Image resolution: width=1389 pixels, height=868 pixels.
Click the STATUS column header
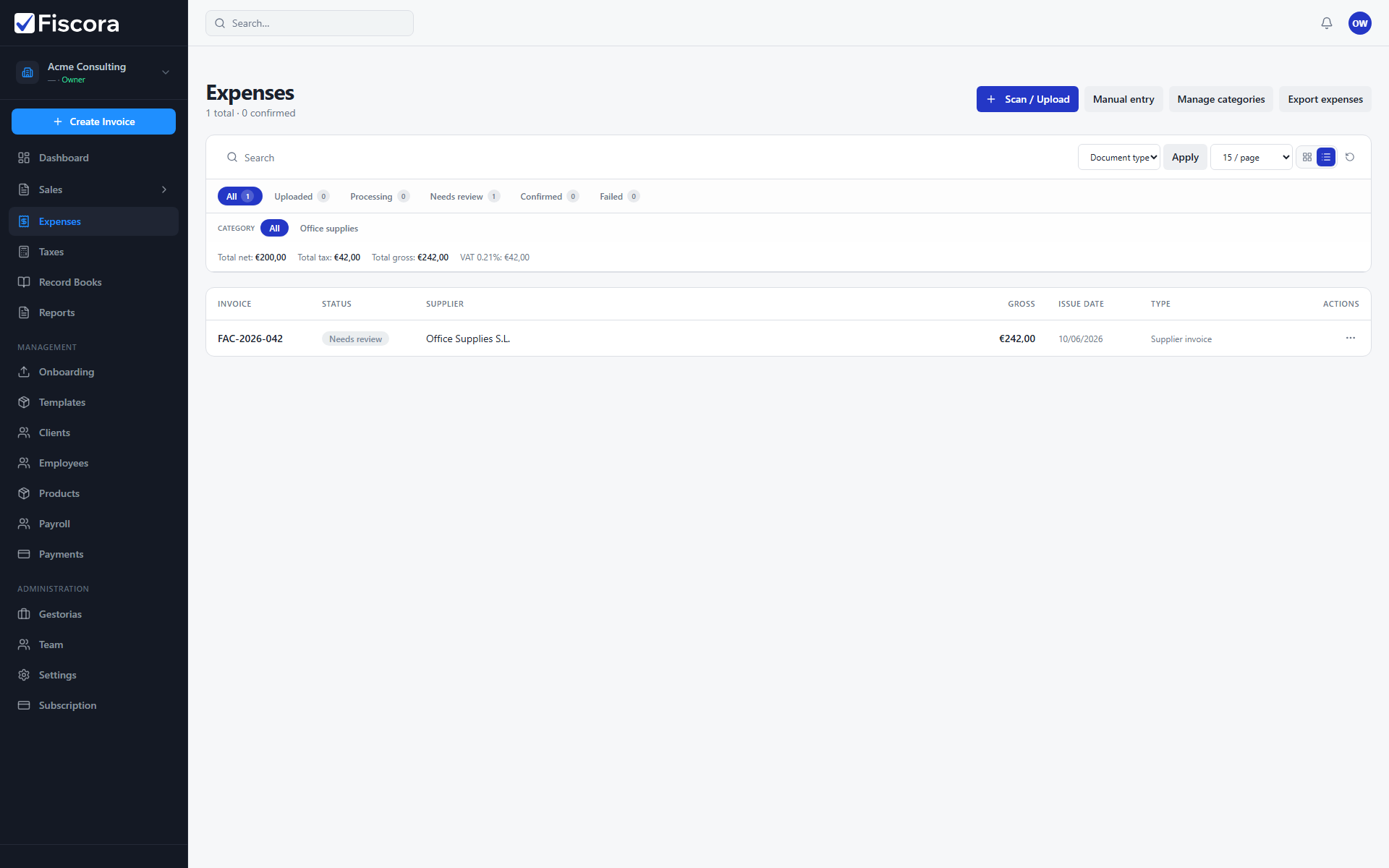tap(336, 304)
